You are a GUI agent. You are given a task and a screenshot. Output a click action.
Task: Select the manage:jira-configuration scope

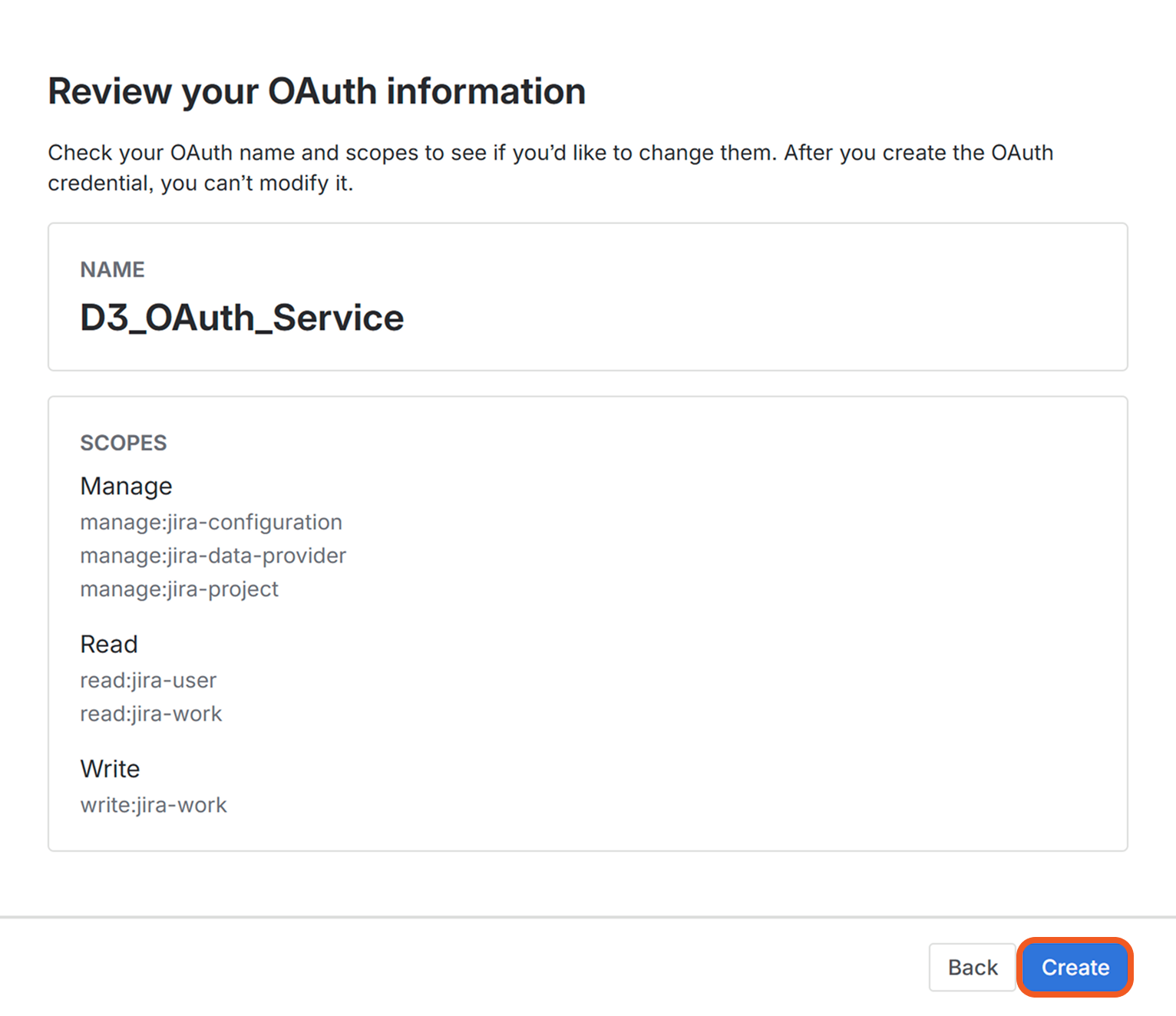pyautogui.click(x=211, y=522)
